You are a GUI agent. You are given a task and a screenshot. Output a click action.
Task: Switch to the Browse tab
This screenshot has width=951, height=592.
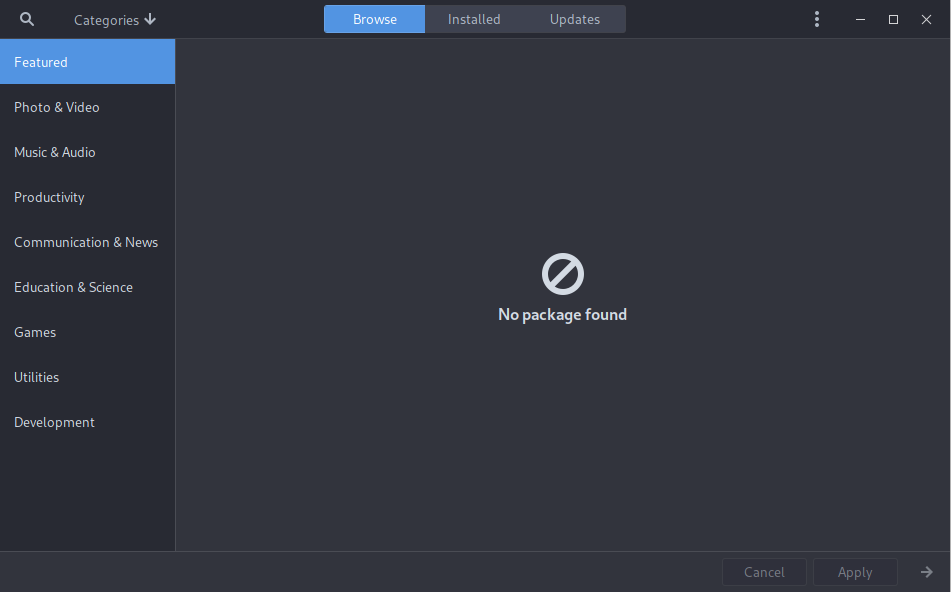375,19
